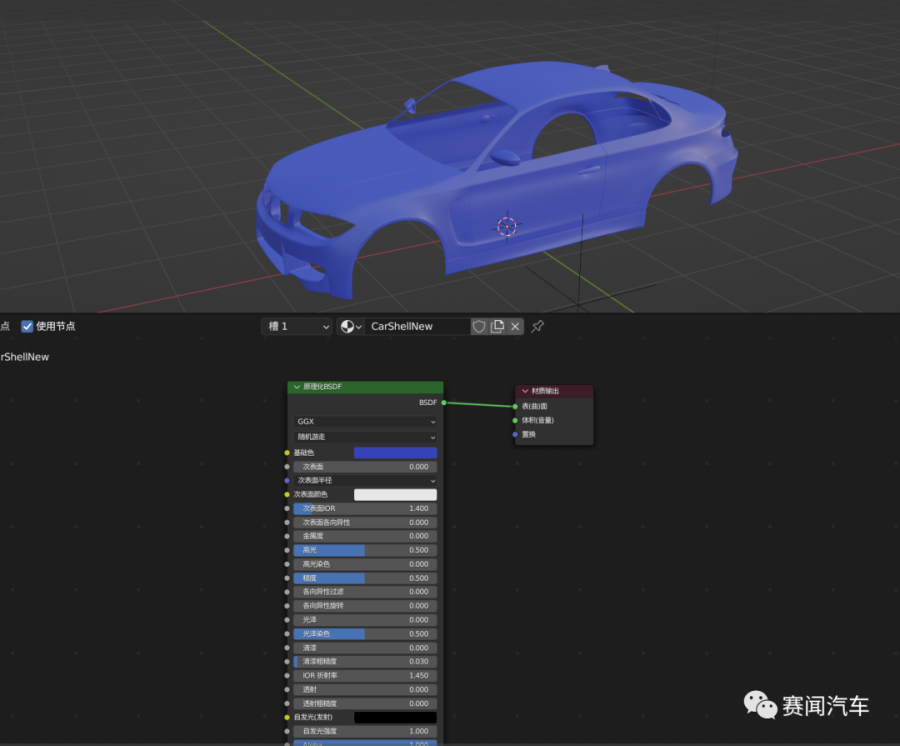
Task: Toggle the 使用节点 checkbox
Action: (x=27, y=326)
